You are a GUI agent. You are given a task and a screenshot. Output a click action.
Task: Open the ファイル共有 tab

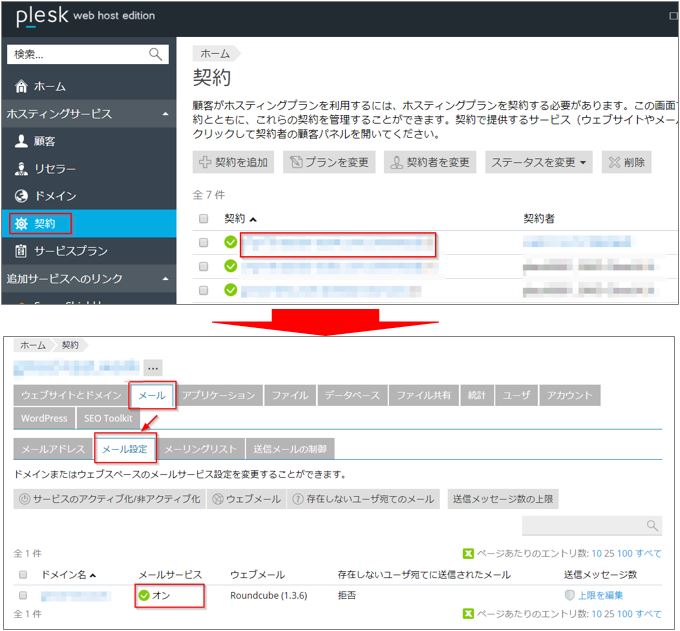424,395
